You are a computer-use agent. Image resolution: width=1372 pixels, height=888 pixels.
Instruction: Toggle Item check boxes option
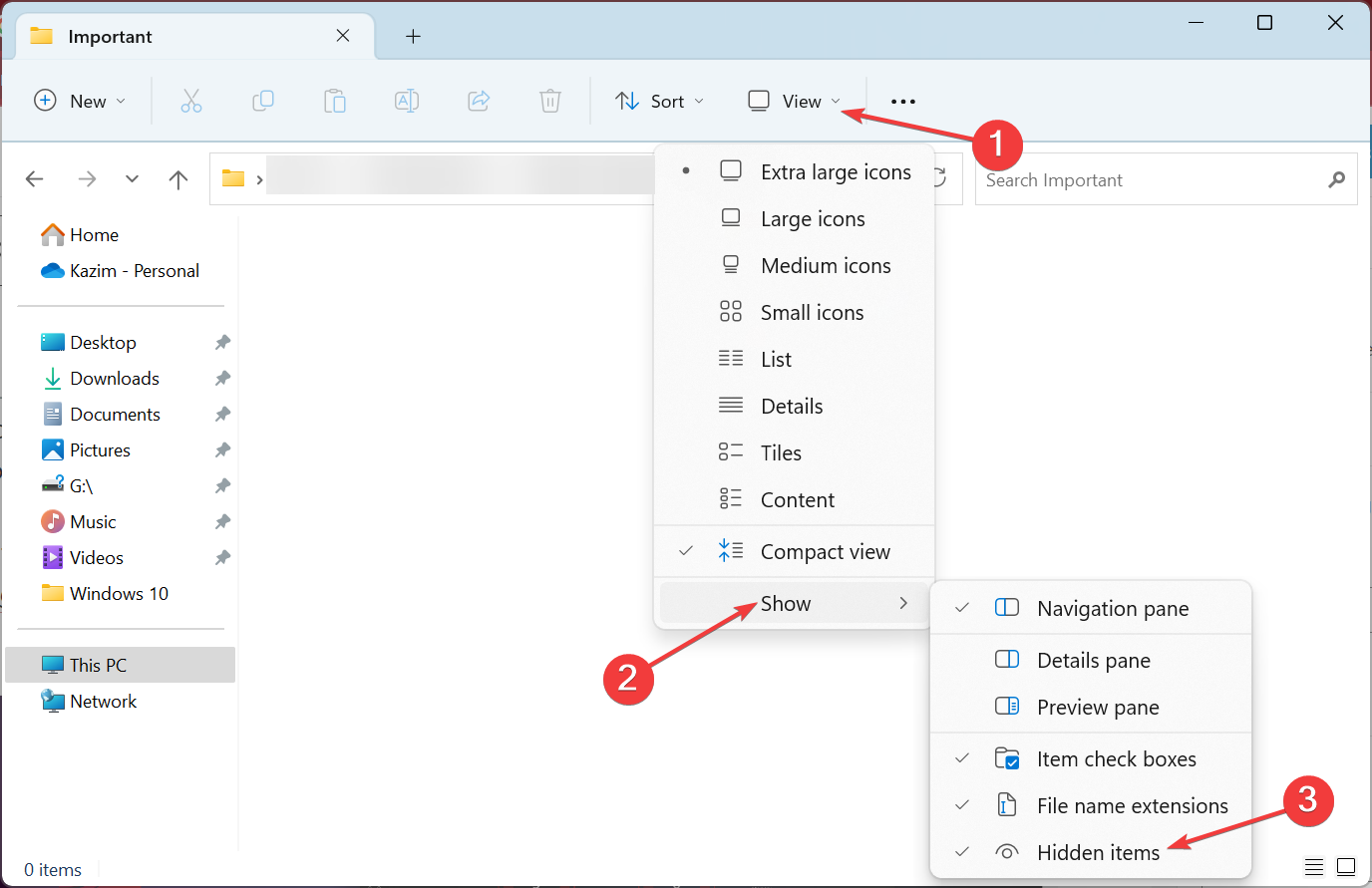click(x=1091, y=759)
